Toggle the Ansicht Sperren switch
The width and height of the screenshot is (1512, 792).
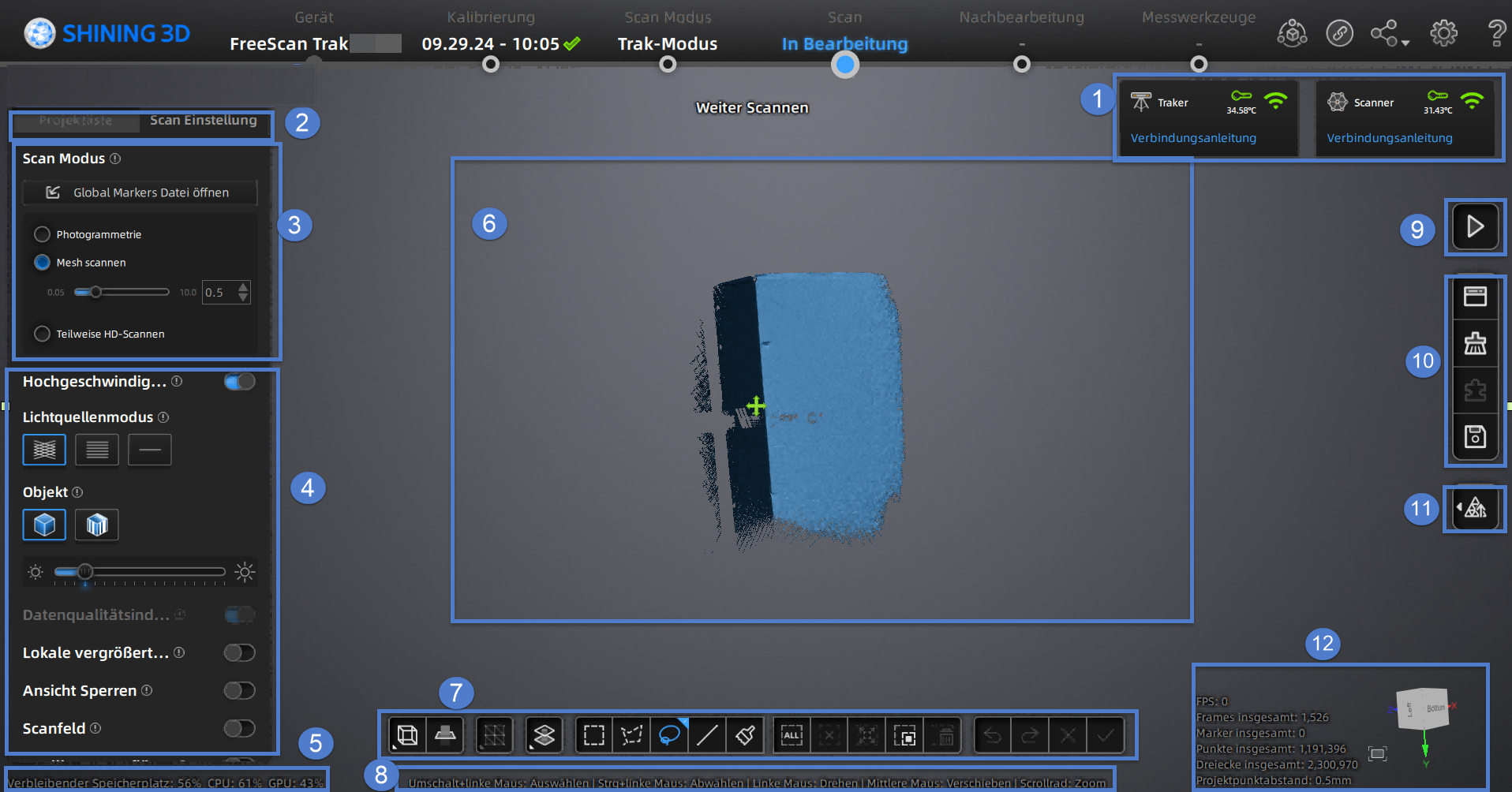[239, 691]
